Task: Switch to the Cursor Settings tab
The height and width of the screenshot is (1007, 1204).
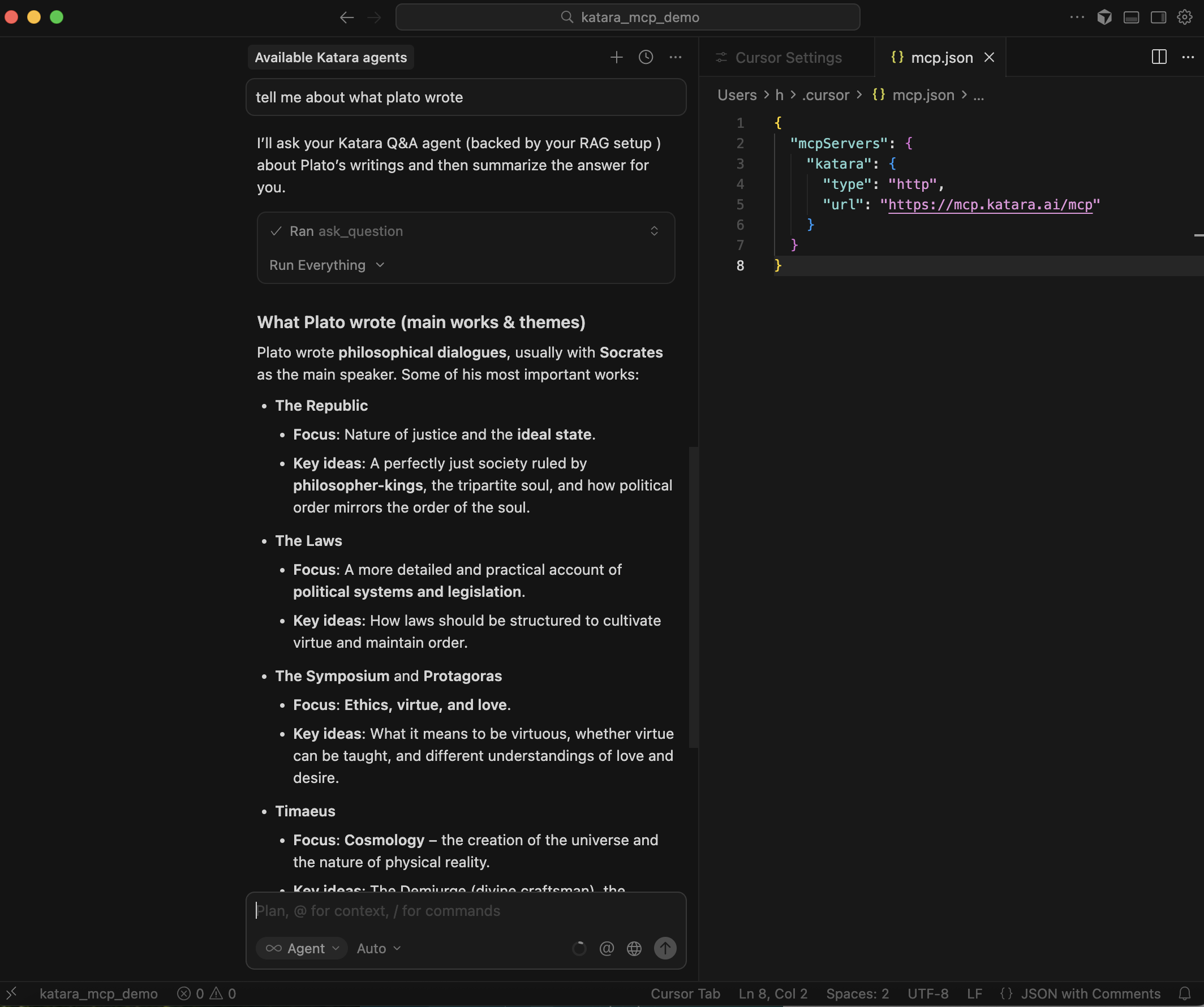Action: pyautogui.click(x=788, y=57)
